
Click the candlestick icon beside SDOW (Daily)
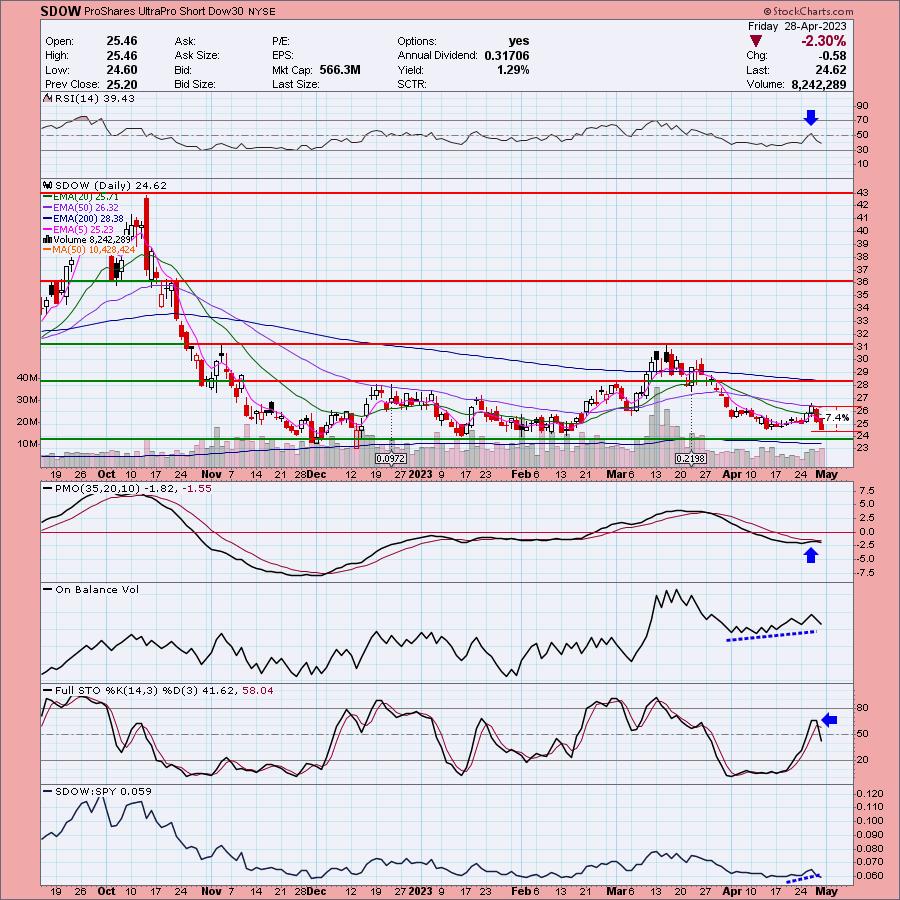[48, 185]
